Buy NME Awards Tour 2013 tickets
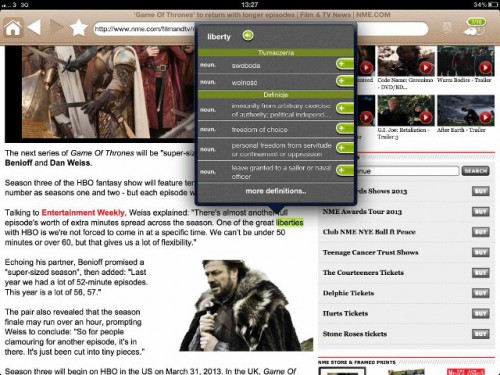Image resolution: width=500 pixels, height=375 pixels. (x=481, y=212)
